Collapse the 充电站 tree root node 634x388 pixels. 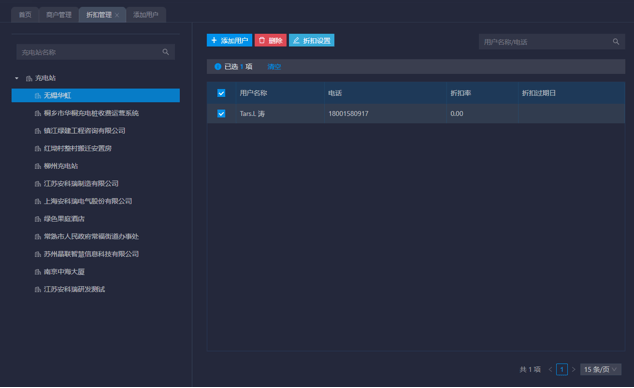pos(17,78)
